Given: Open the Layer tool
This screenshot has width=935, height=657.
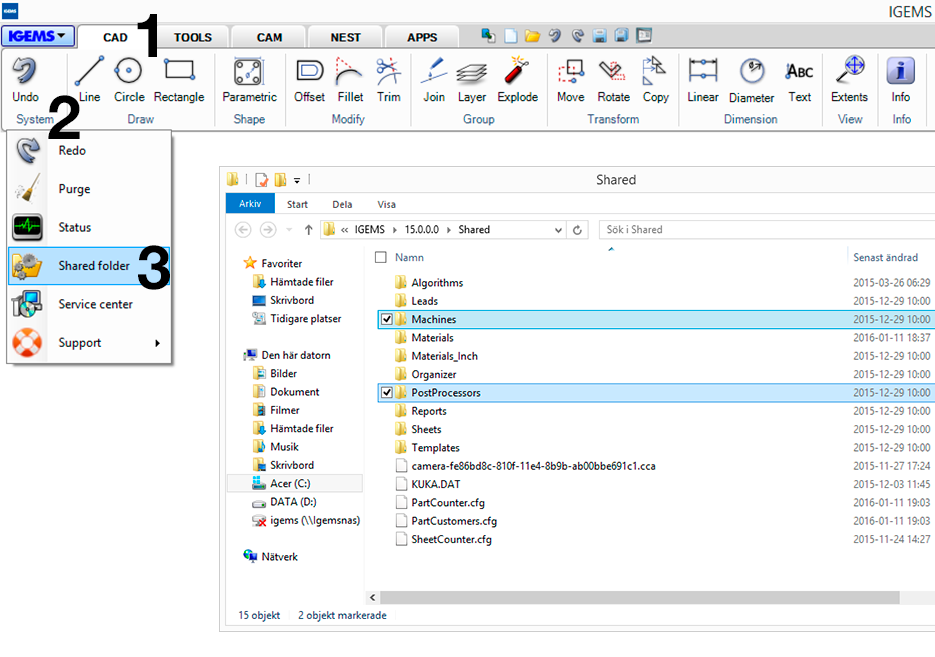Looking at the screenshot, I should [x=472, y=80].
